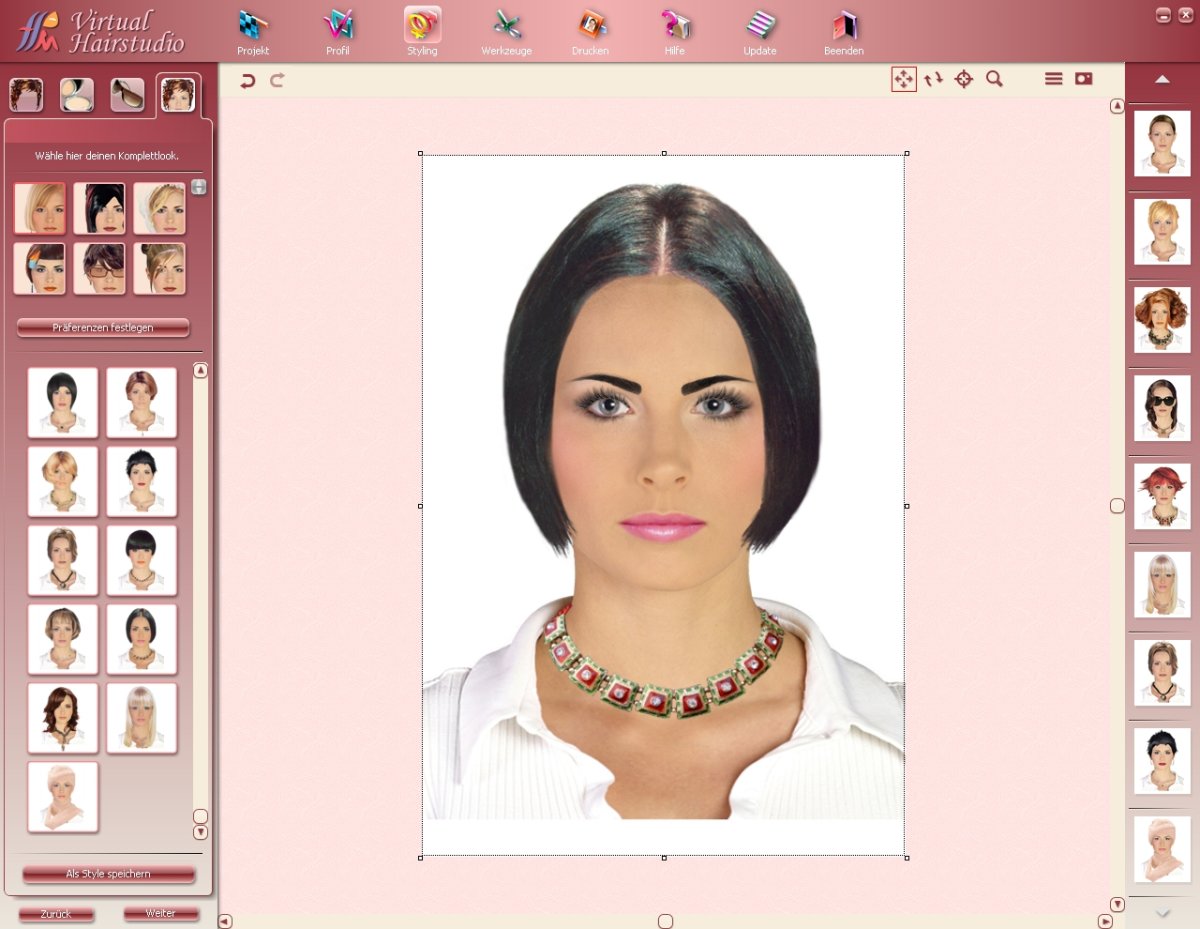Open the Werkzeuge menu
The height and width of the screenshot is (929, 1200).
pyautogui.click(x=506, y=32)
